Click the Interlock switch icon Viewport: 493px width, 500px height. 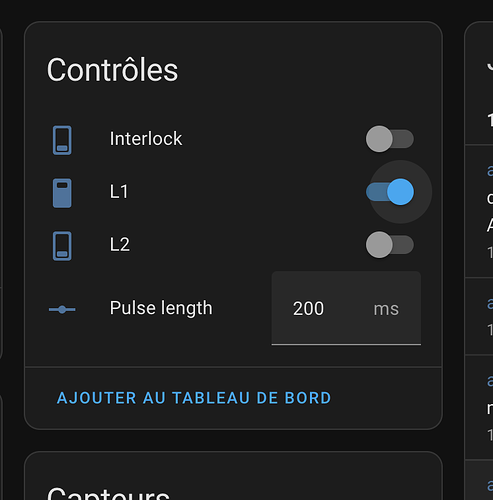pyautogui.click(x=62, y=140)
